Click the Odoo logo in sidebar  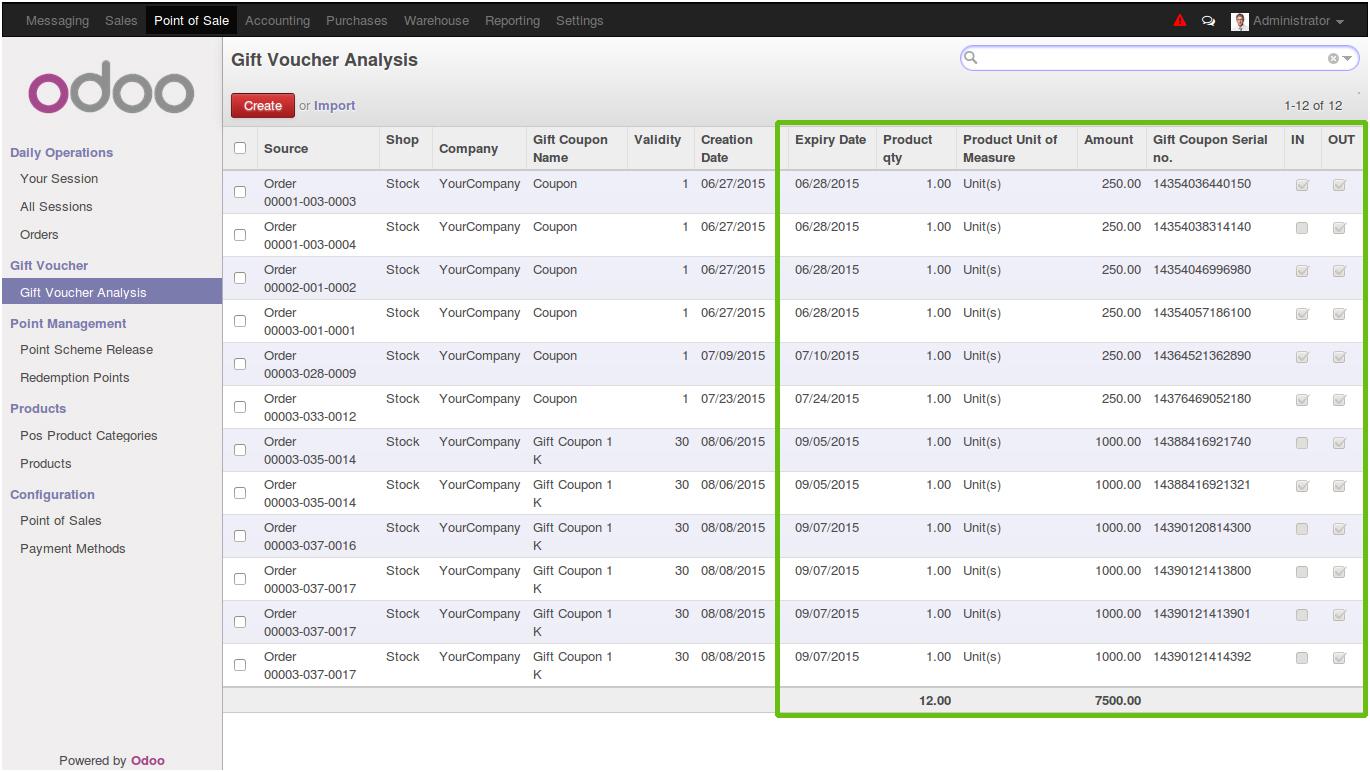pos(111,92)
